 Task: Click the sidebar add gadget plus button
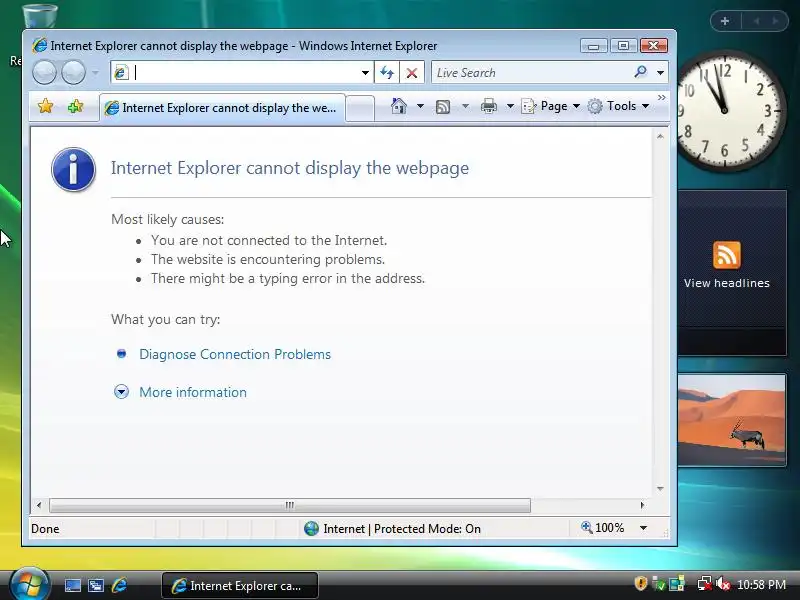click(x=725, y=21)
